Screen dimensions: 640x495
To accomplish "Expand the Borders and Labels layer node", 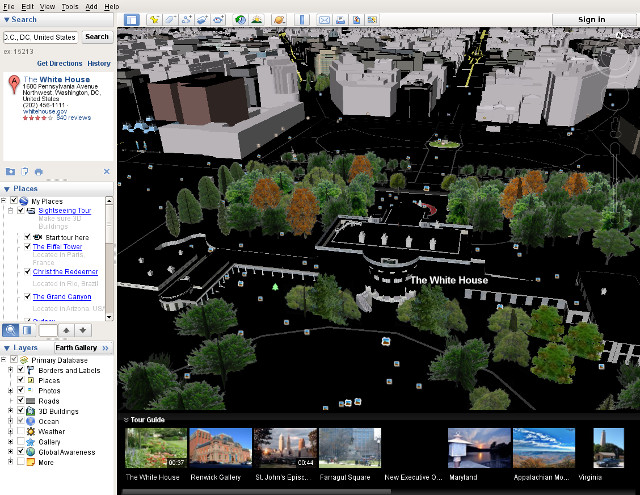I will (9, 370).
